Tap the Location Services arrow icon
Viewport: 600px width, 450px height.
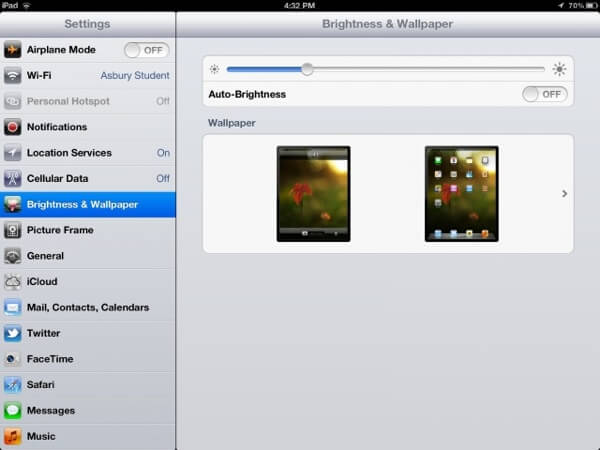pyautogui.click(x=13, y=153)
